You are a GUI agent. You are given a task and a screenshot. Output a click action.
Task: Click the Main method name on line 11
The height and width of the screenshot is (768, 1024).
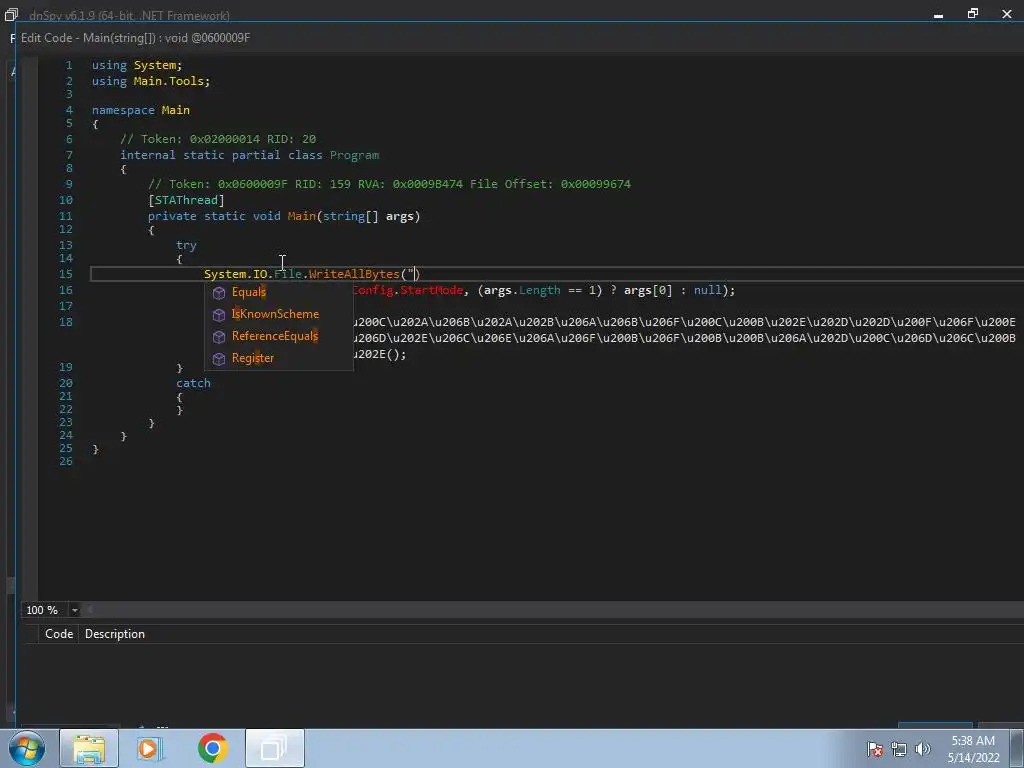[302, 216]
